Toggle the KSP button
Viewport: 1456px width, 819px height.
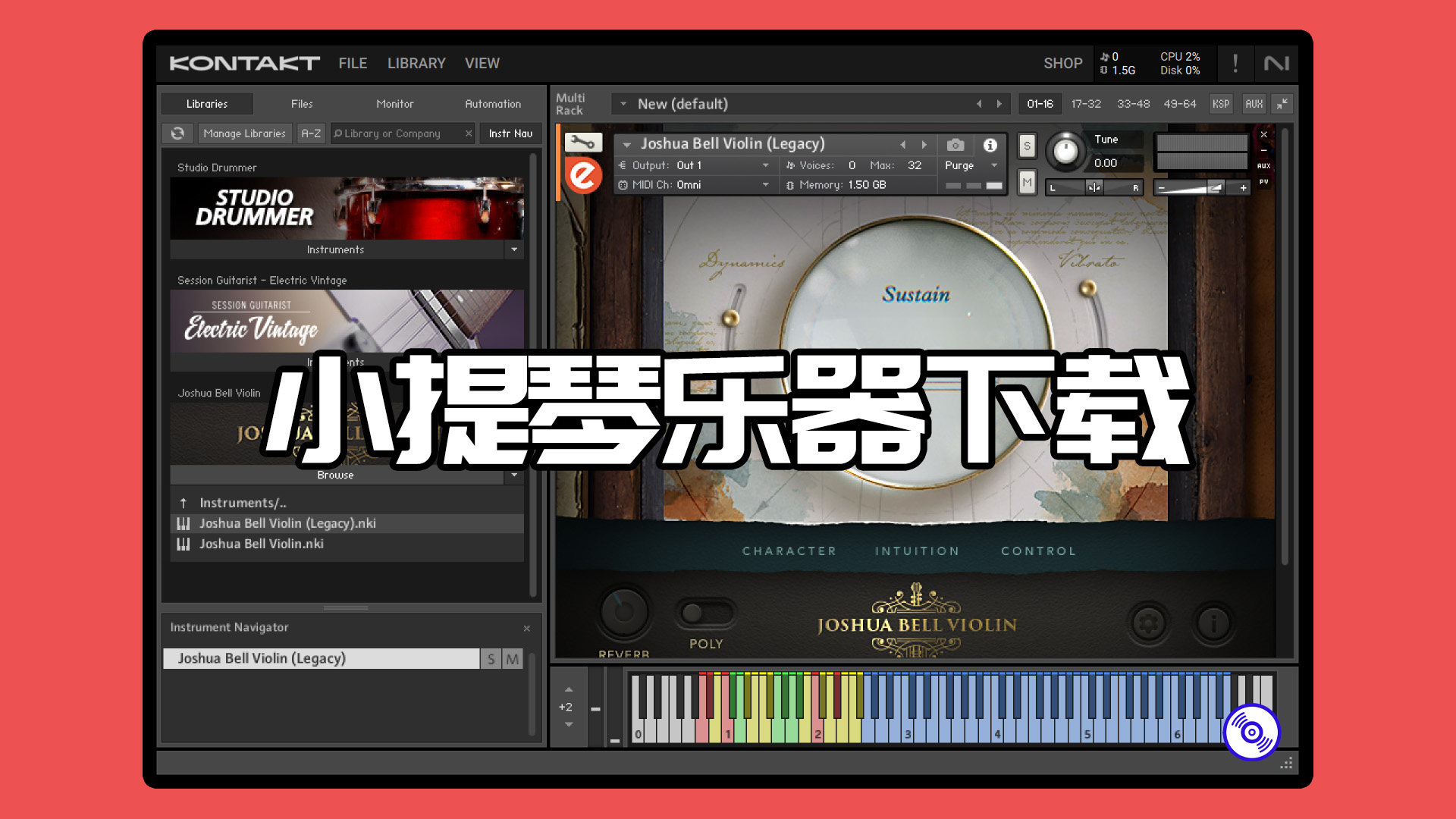coord(1221,104)
